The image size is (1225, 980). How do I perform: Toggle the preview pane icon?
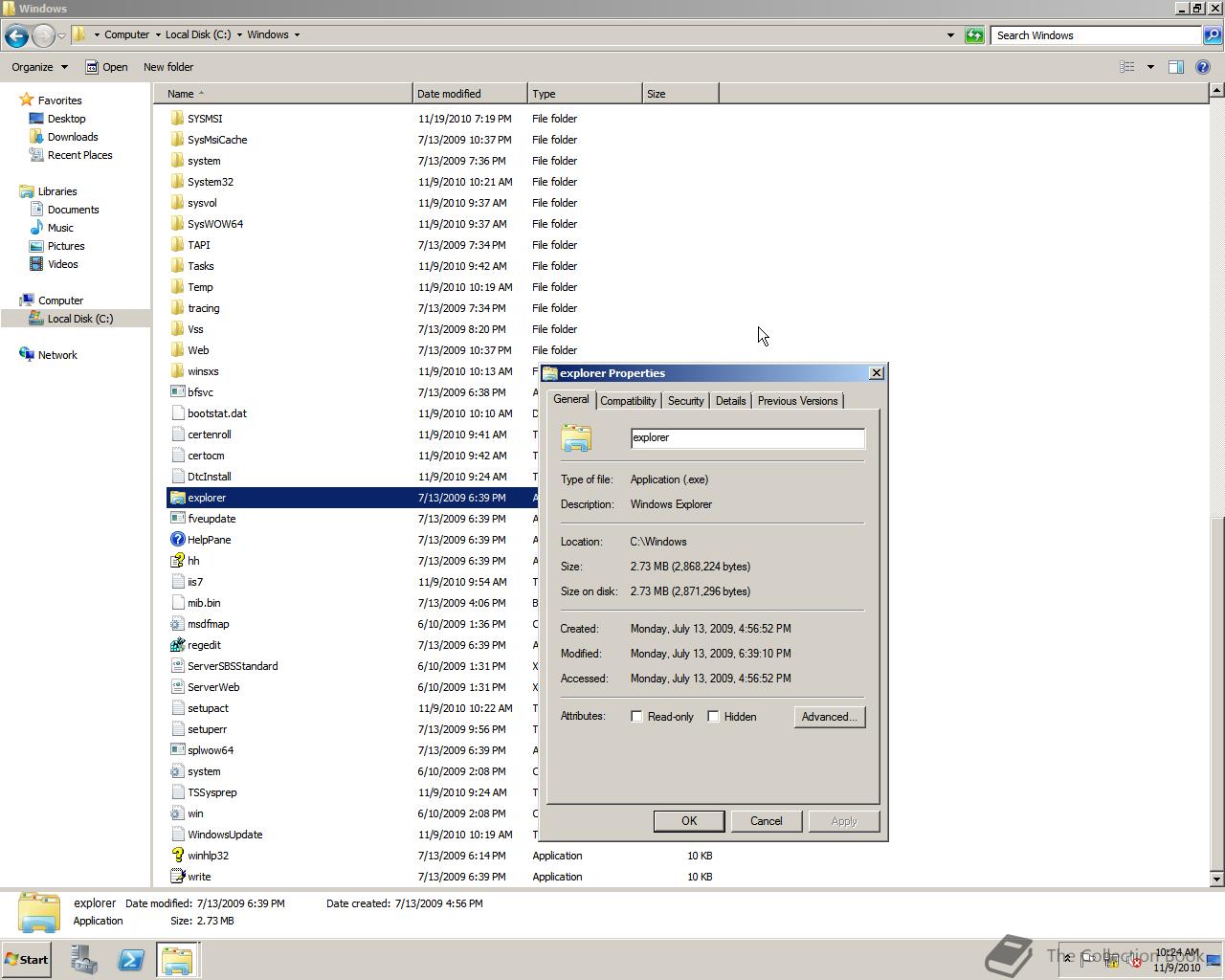point(1175,67)
